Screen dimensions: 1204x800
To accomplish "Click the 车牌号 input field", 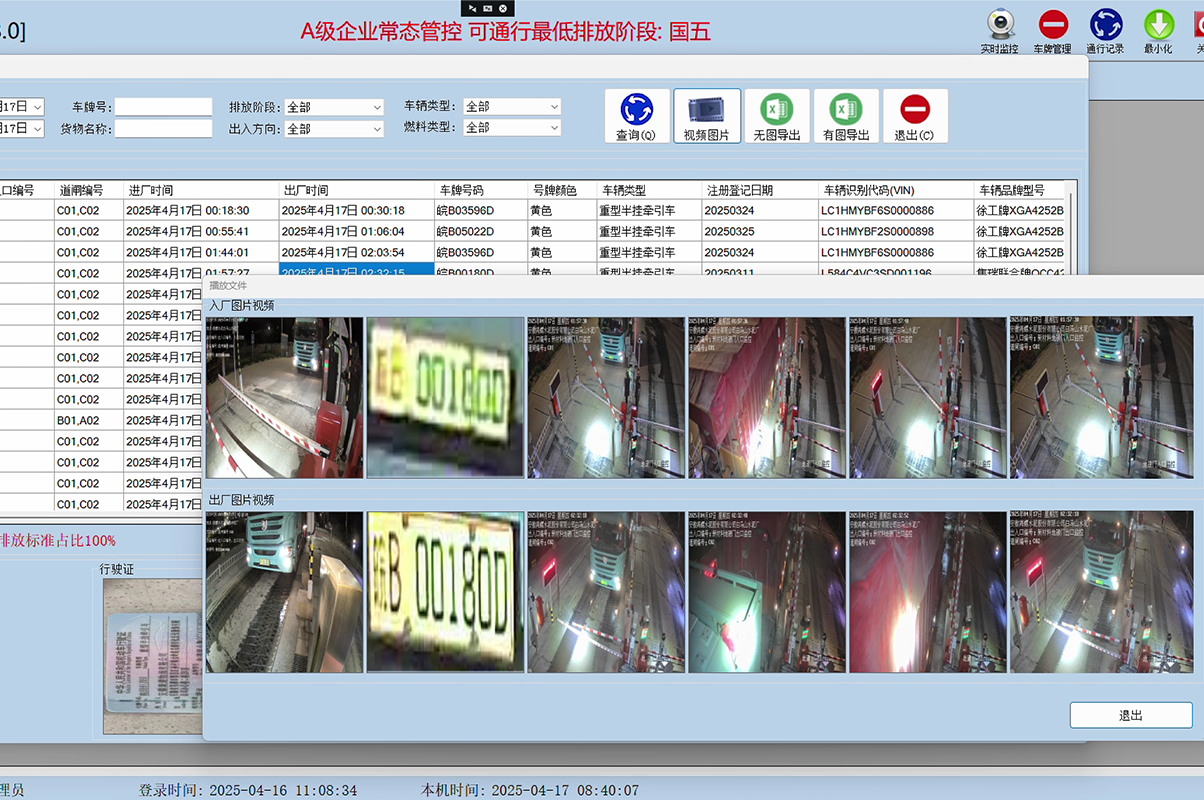I will pos(164,107).
